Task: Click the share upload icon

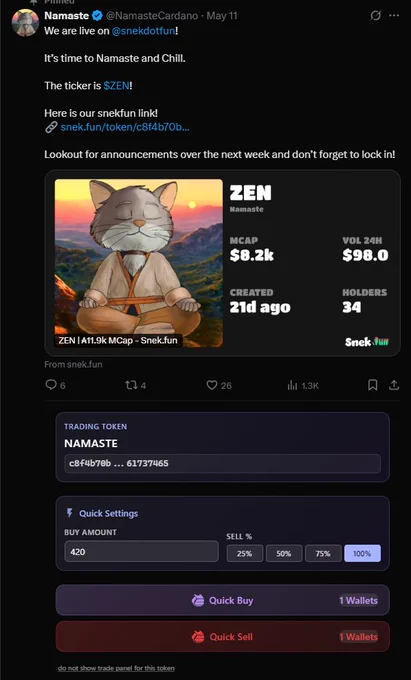Action: pos(394,385)
